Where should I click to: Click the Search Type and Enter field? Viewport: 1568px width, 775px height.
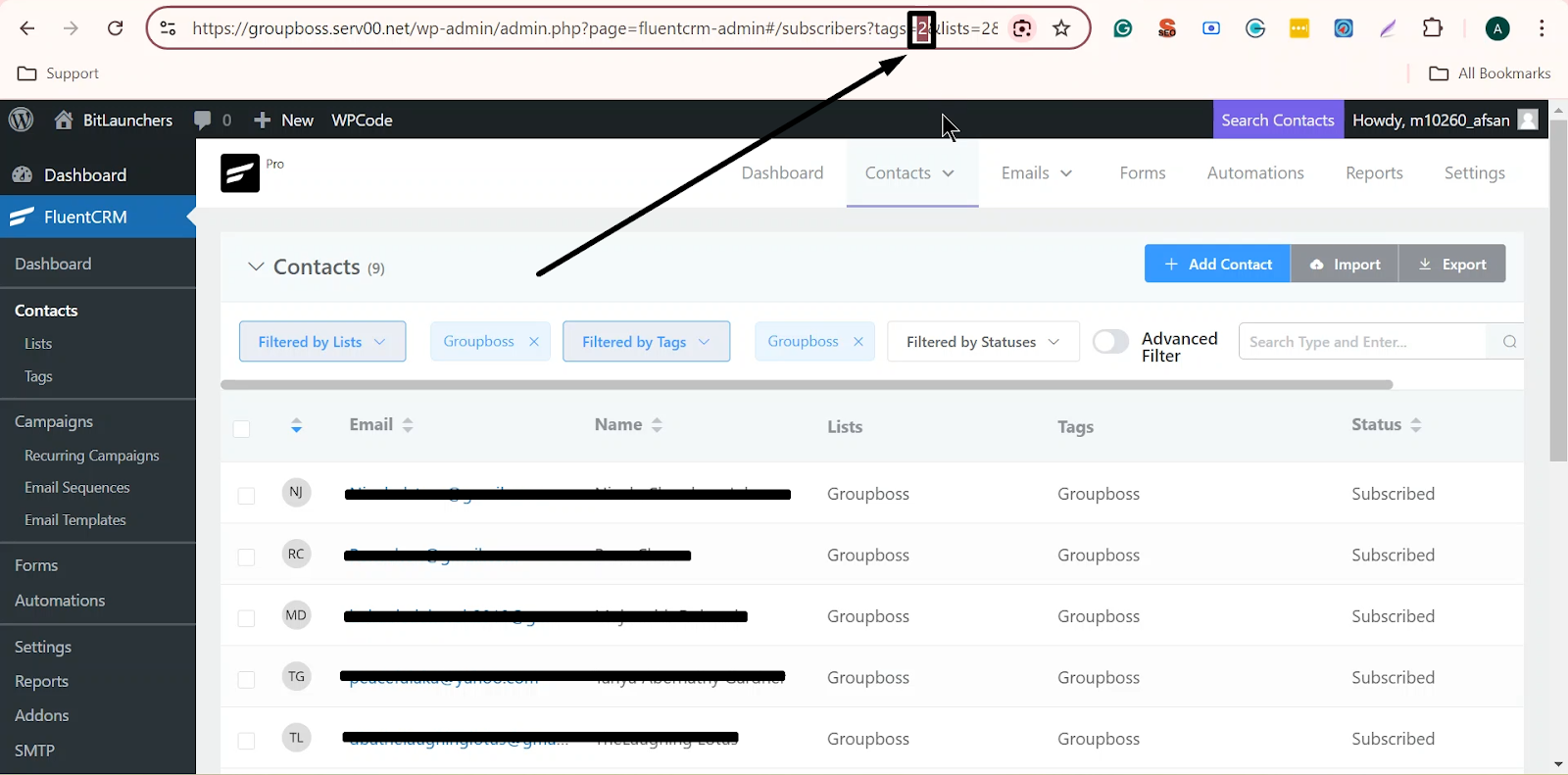point(1362,341)
